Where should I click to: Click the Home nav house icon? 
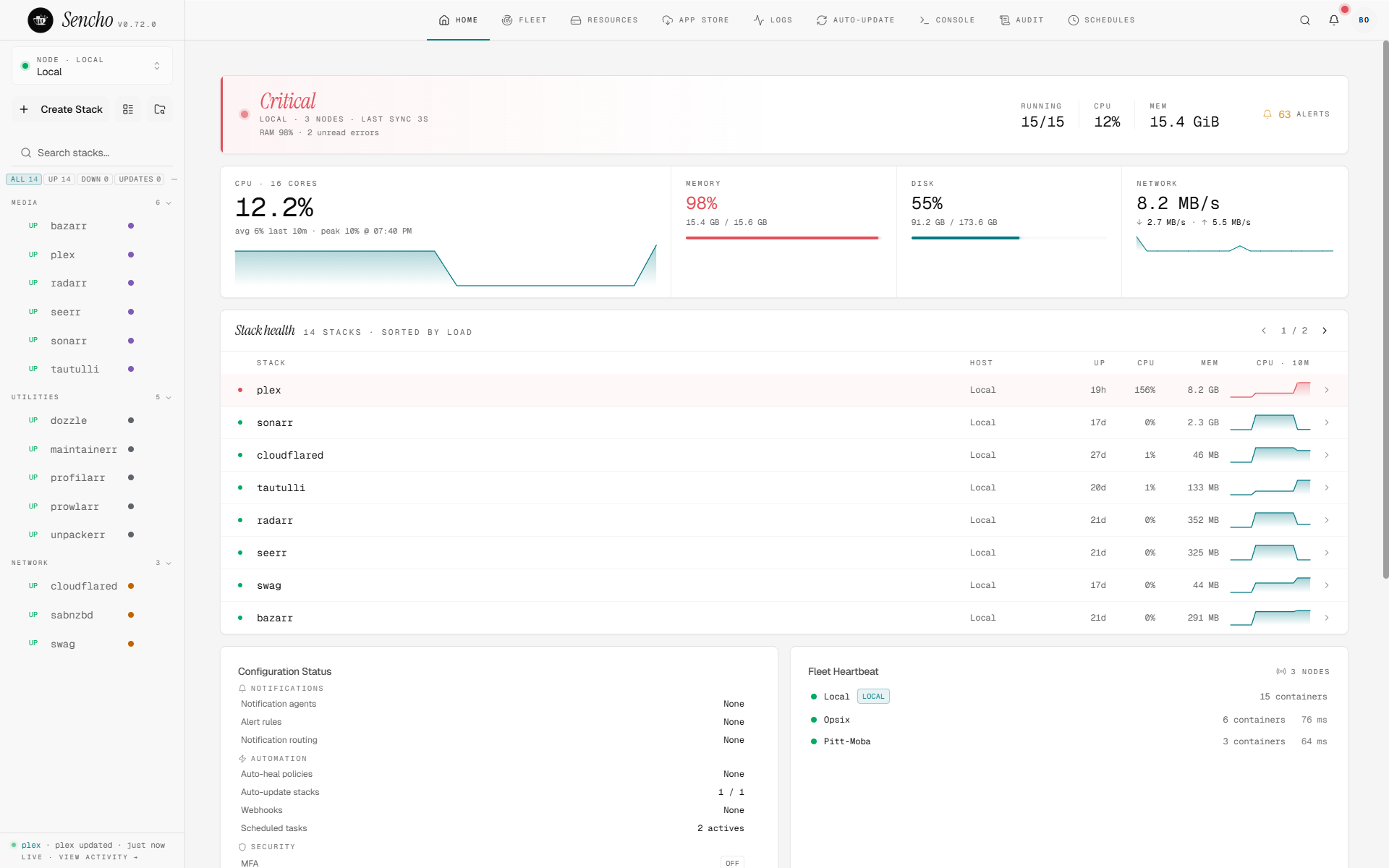tap(444, 20)
